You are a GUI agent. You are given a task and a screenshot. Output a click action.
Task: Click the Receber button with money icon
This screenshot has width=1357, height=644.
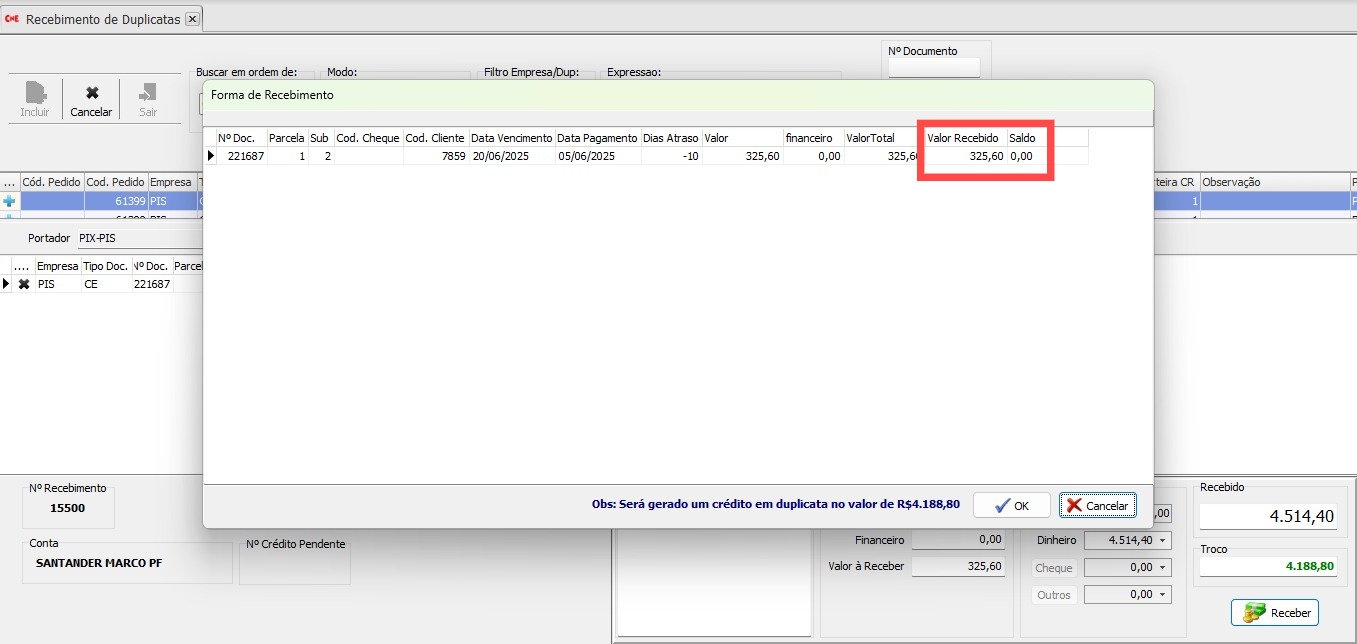pos(1275,612)
